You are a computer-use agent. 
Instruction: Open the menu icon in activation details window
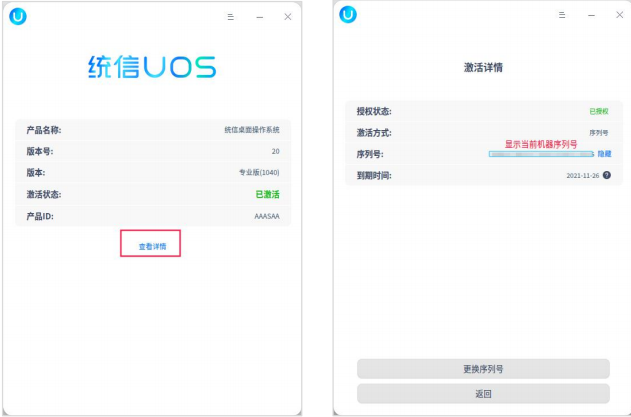[x=562, y=15]
